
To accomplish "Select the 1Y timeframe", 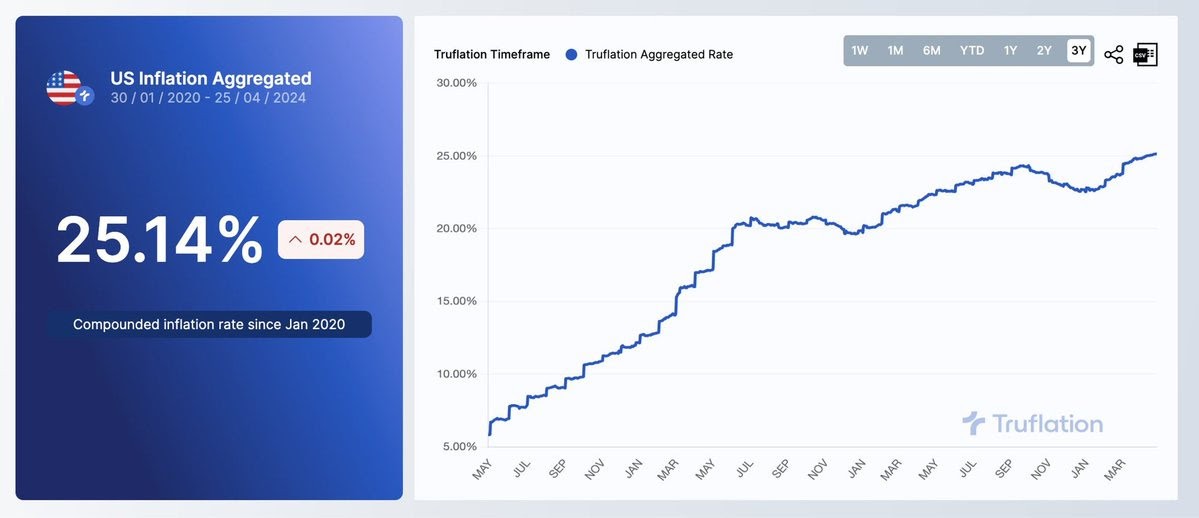I will tap(1010, 50).
